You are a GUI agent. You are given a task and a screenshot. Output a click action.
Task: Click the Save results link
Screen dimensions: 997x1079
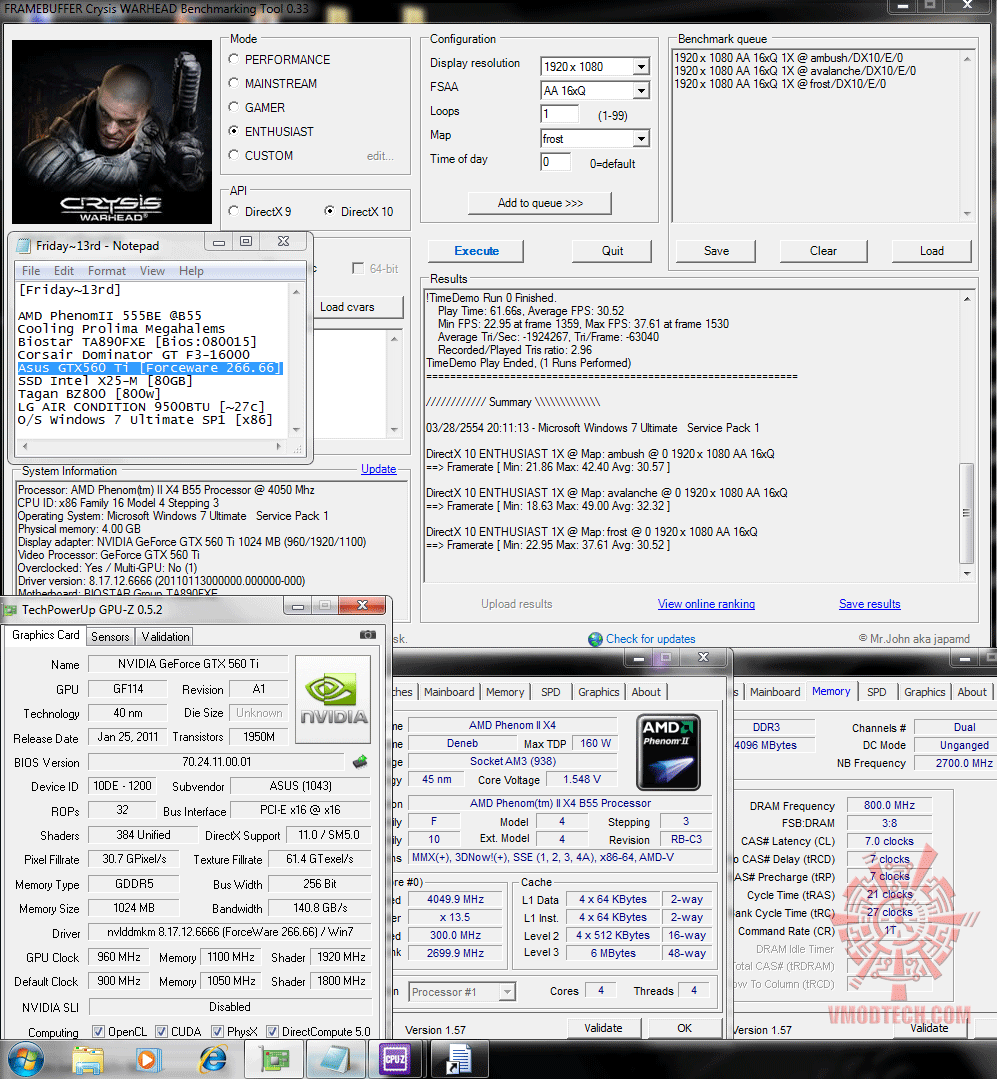[870, 604]
